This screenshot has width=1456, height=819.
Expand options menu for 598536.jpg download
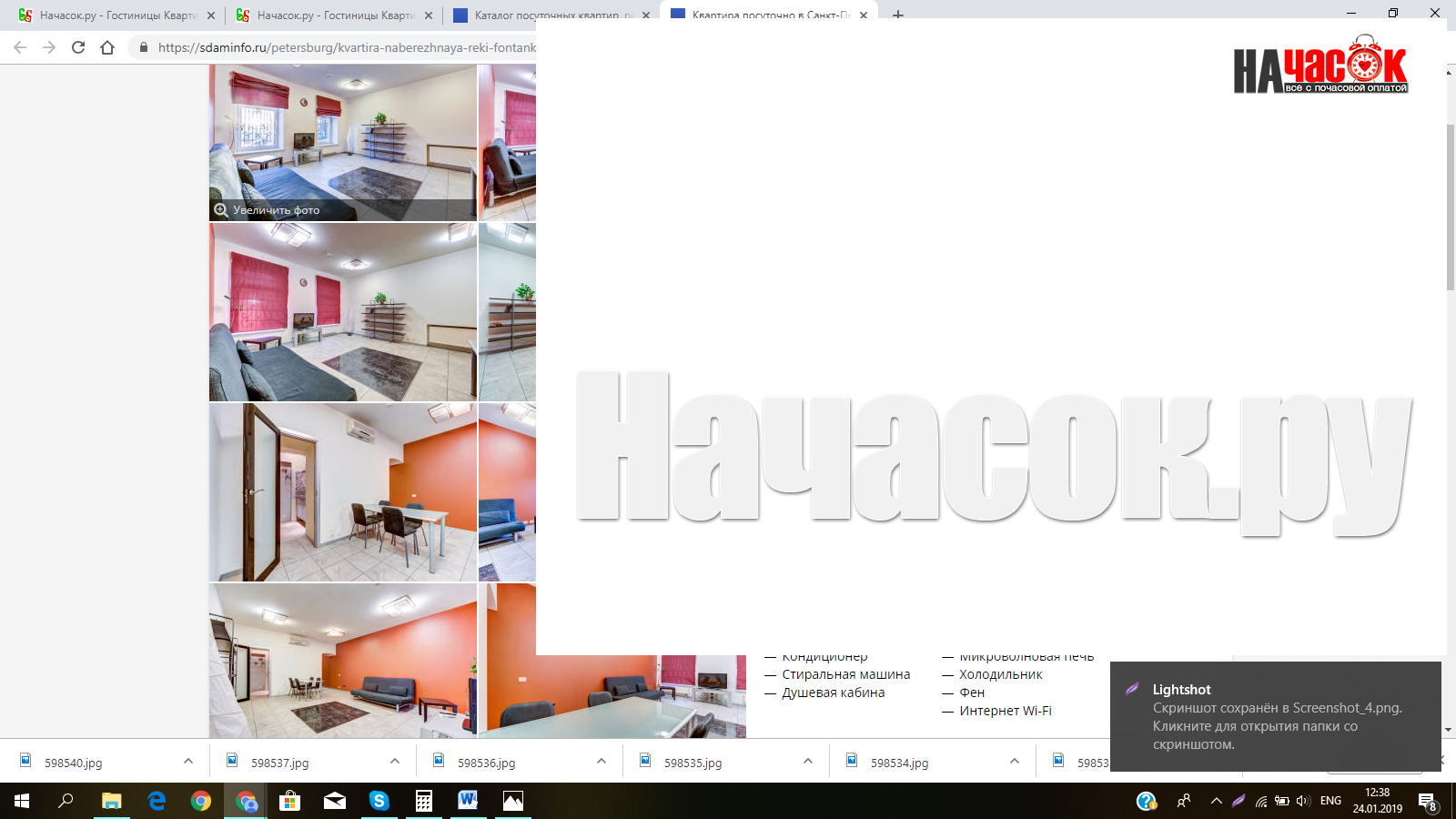tap(602, 762)
